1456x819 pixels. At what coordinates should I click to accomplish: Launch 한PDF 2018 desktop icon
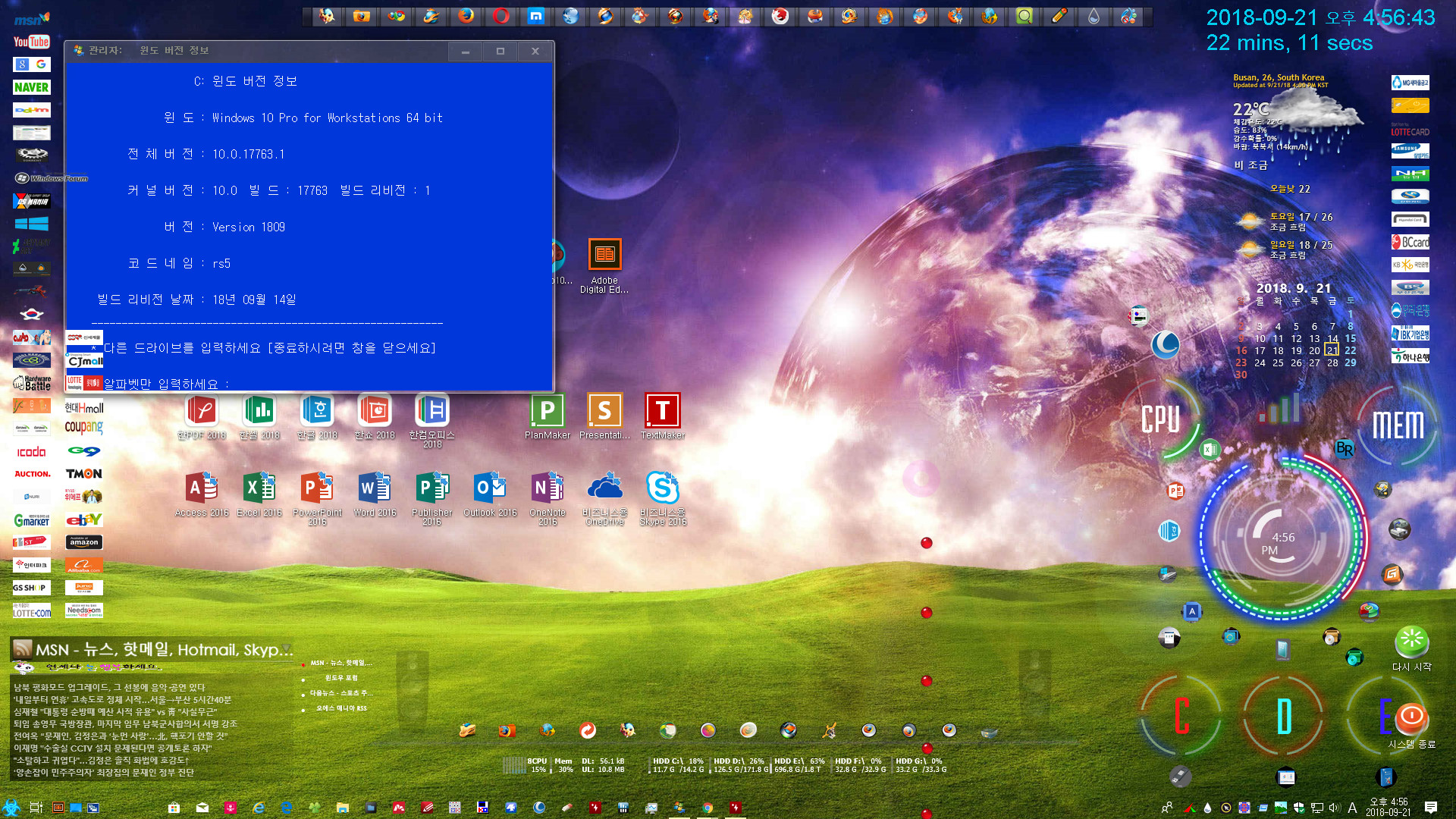202,417
